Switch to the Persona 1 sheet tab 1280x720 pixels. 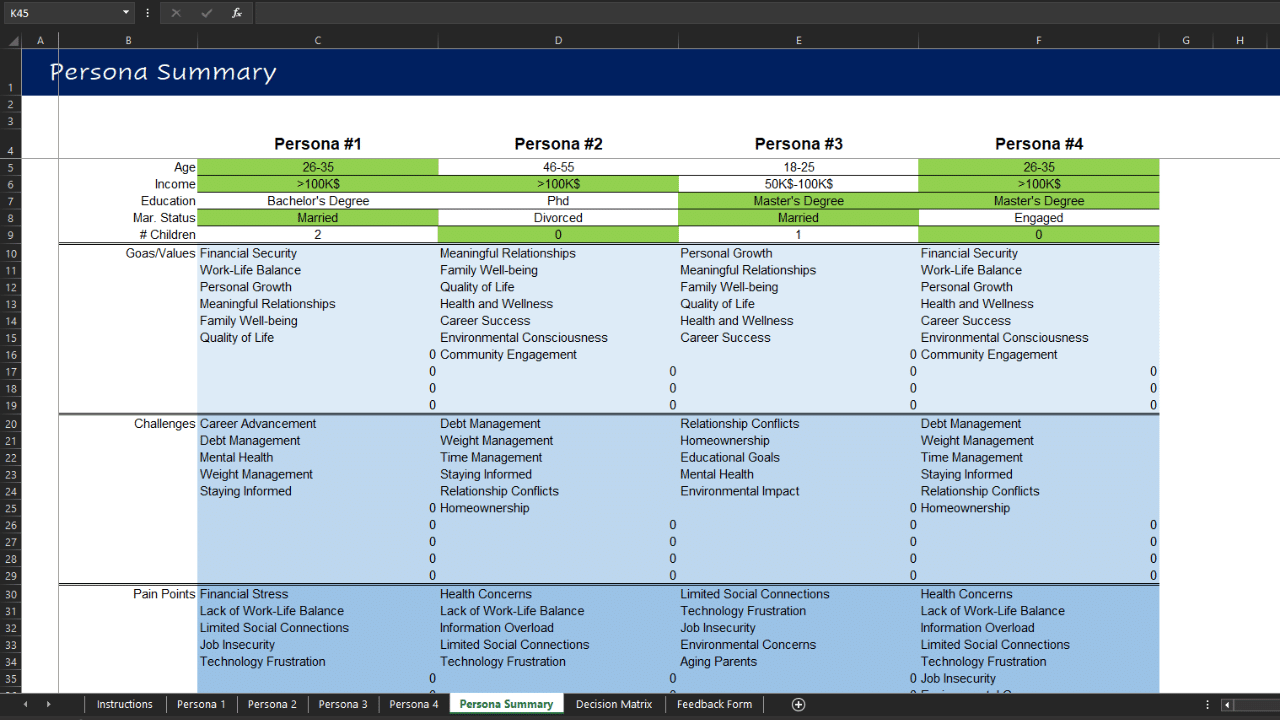pyautogui.click(x=201, y=704)
